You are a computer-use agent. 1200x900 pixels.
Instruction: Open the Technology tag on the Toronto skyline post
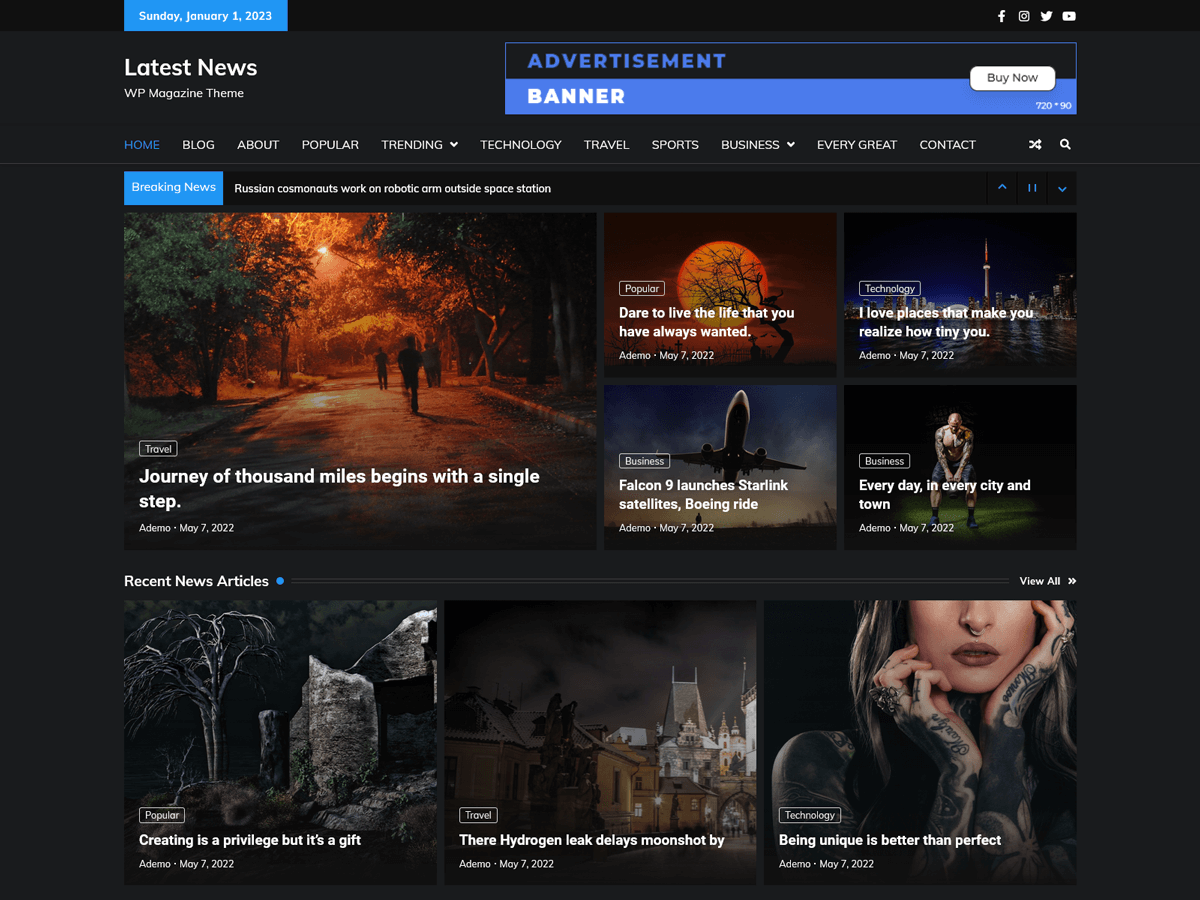click(889, 288)
